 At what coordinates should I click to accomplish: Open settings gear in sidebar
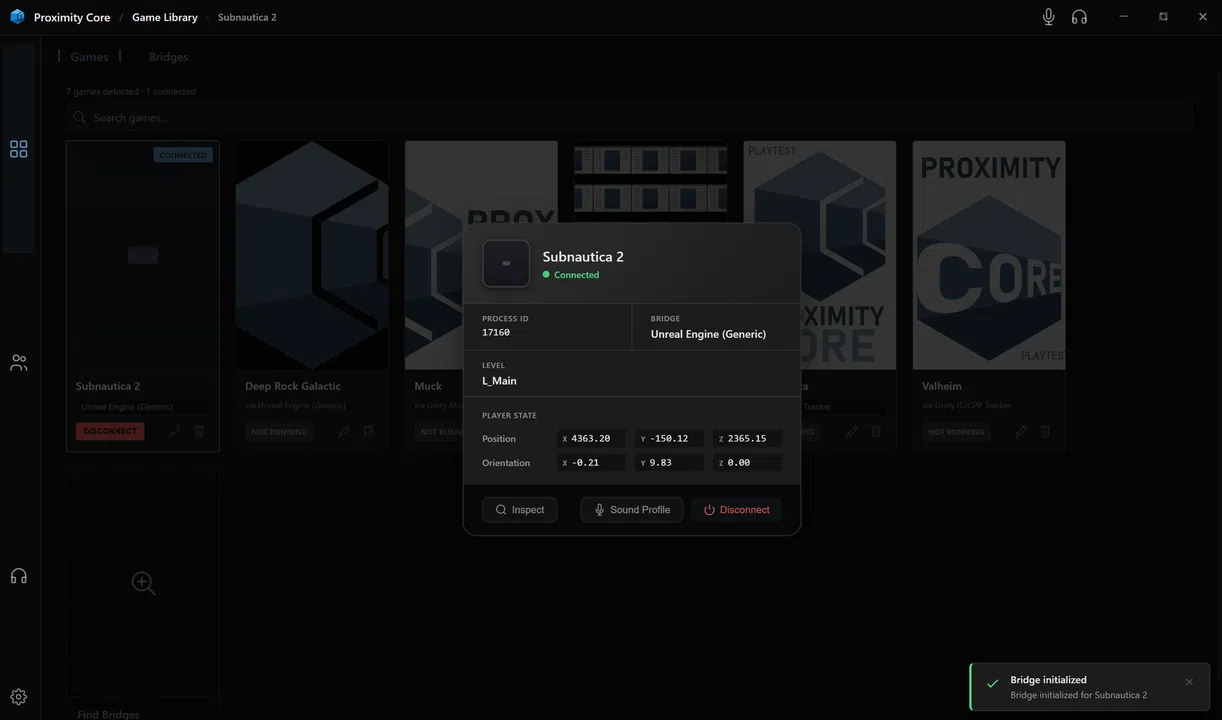tap(18, 697)
